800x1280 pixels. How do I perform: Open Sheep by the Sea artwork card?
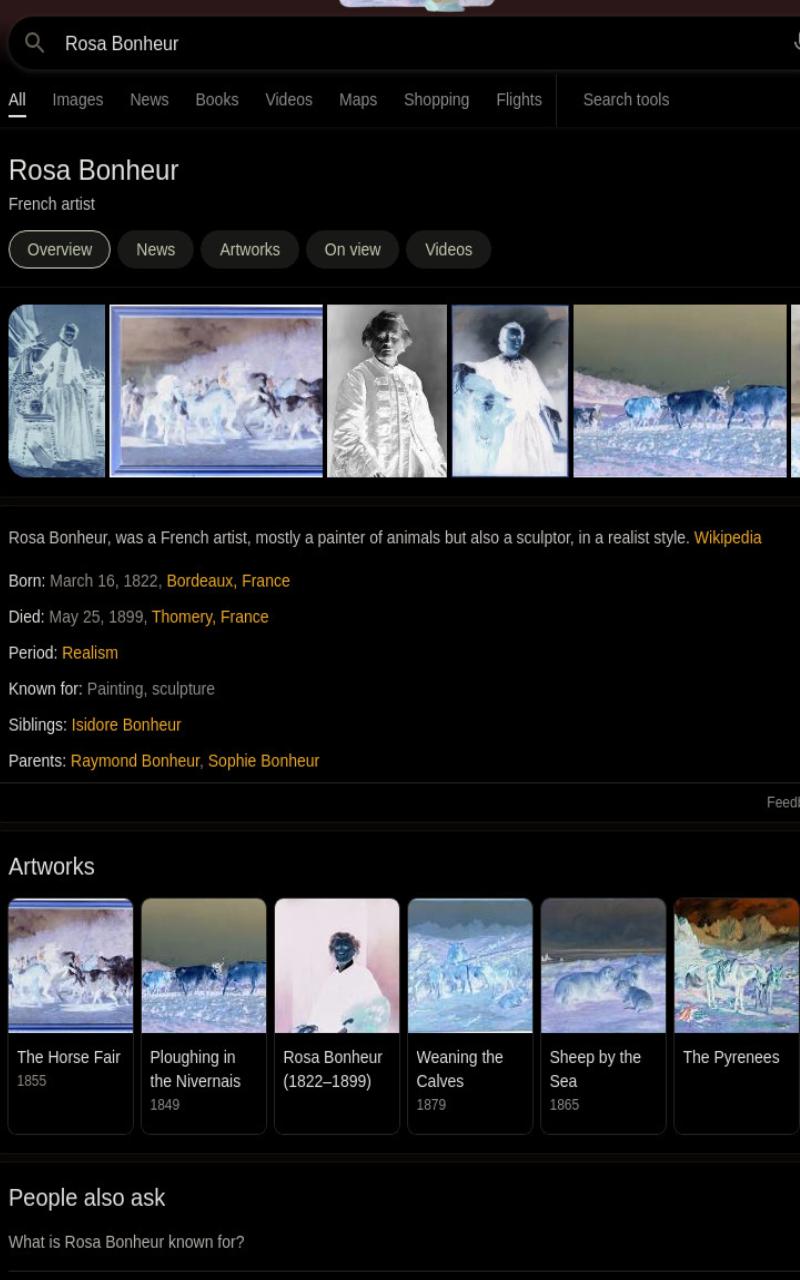[603, 1016]
